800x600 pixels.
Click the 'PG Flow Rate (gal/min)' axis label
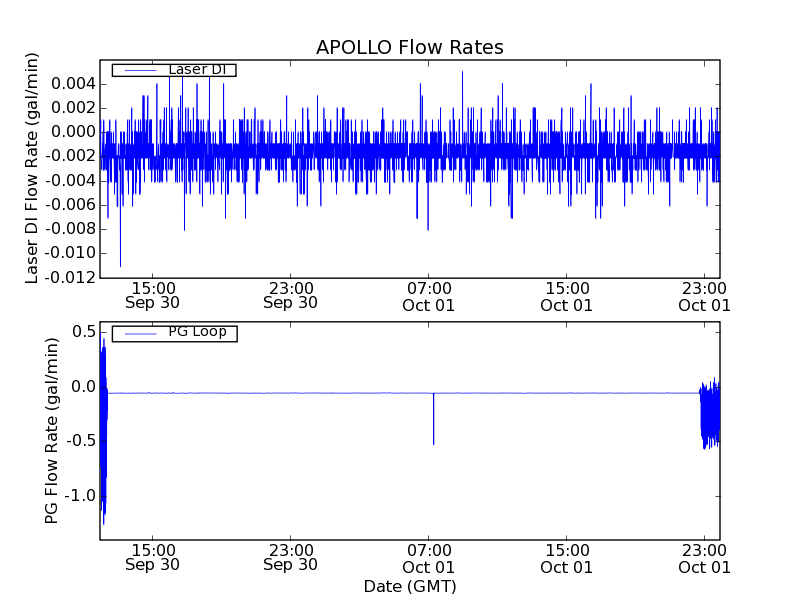(x=51, y=431)
